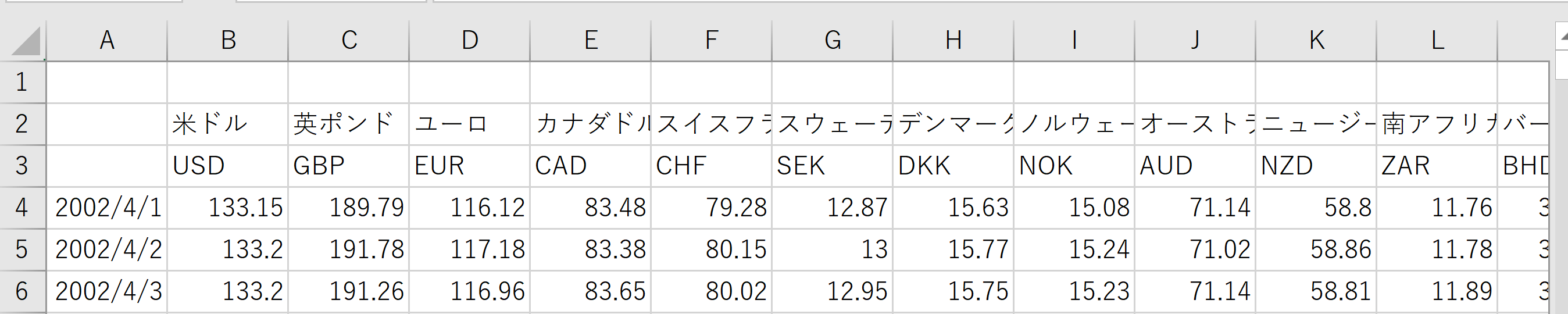Select column A header
This screenshot has height=314, width=1568.
106,40
